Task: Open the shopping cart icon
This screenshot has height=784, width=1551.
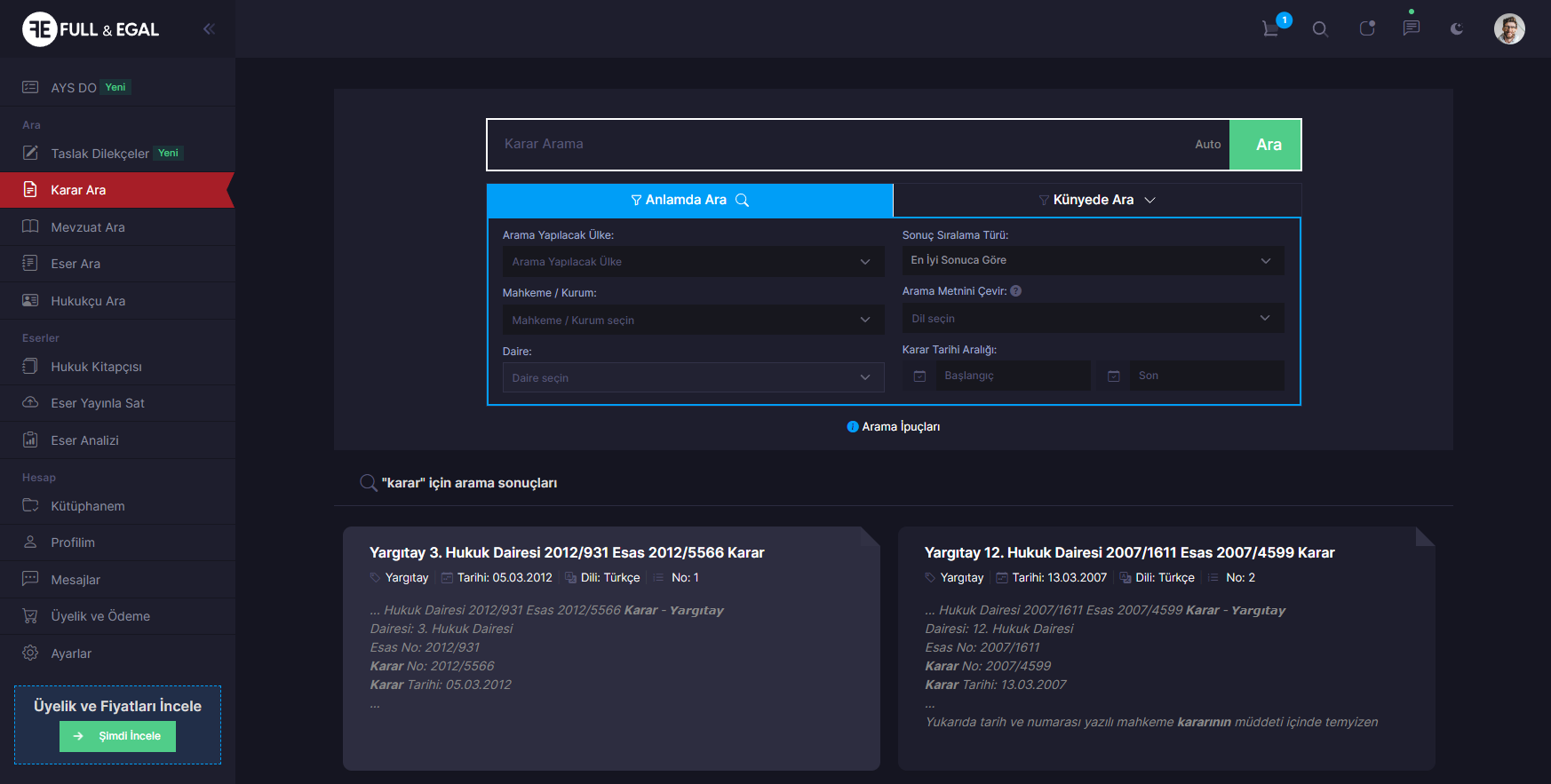Action: tap(1271, 29)
